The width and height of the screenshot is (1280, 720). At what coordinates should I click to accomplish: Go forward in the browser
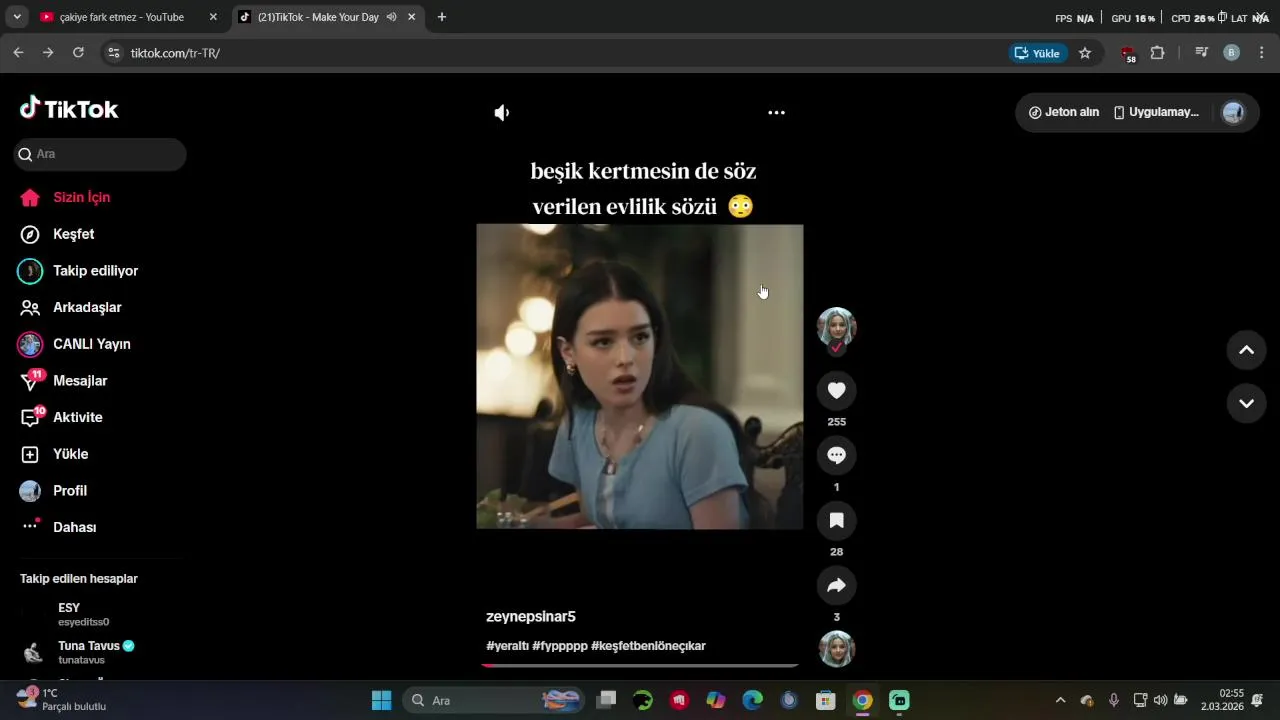48,53
